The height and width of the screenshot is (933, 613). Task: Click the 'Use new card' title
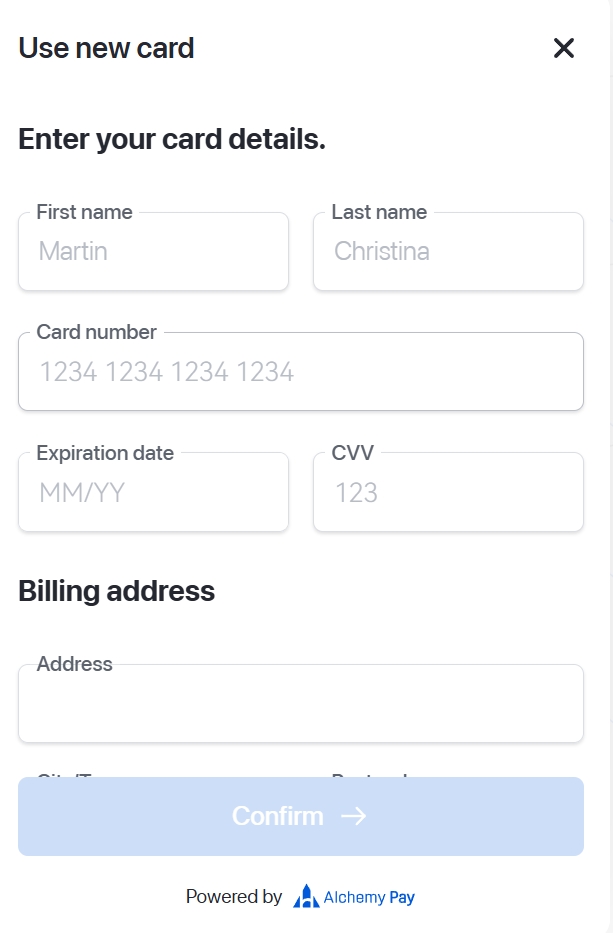click(x=106, y=48)
